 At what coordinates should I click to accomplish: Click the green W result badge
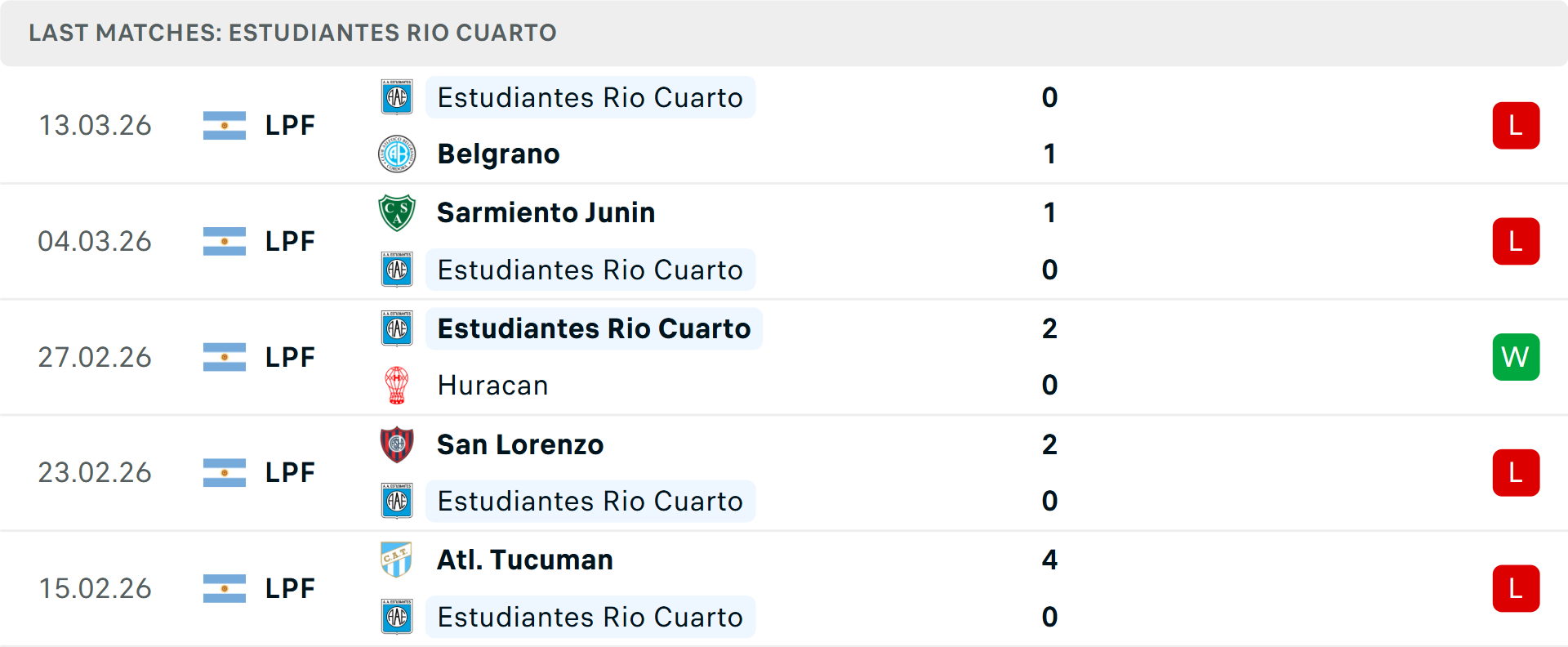coord(1516,357)
